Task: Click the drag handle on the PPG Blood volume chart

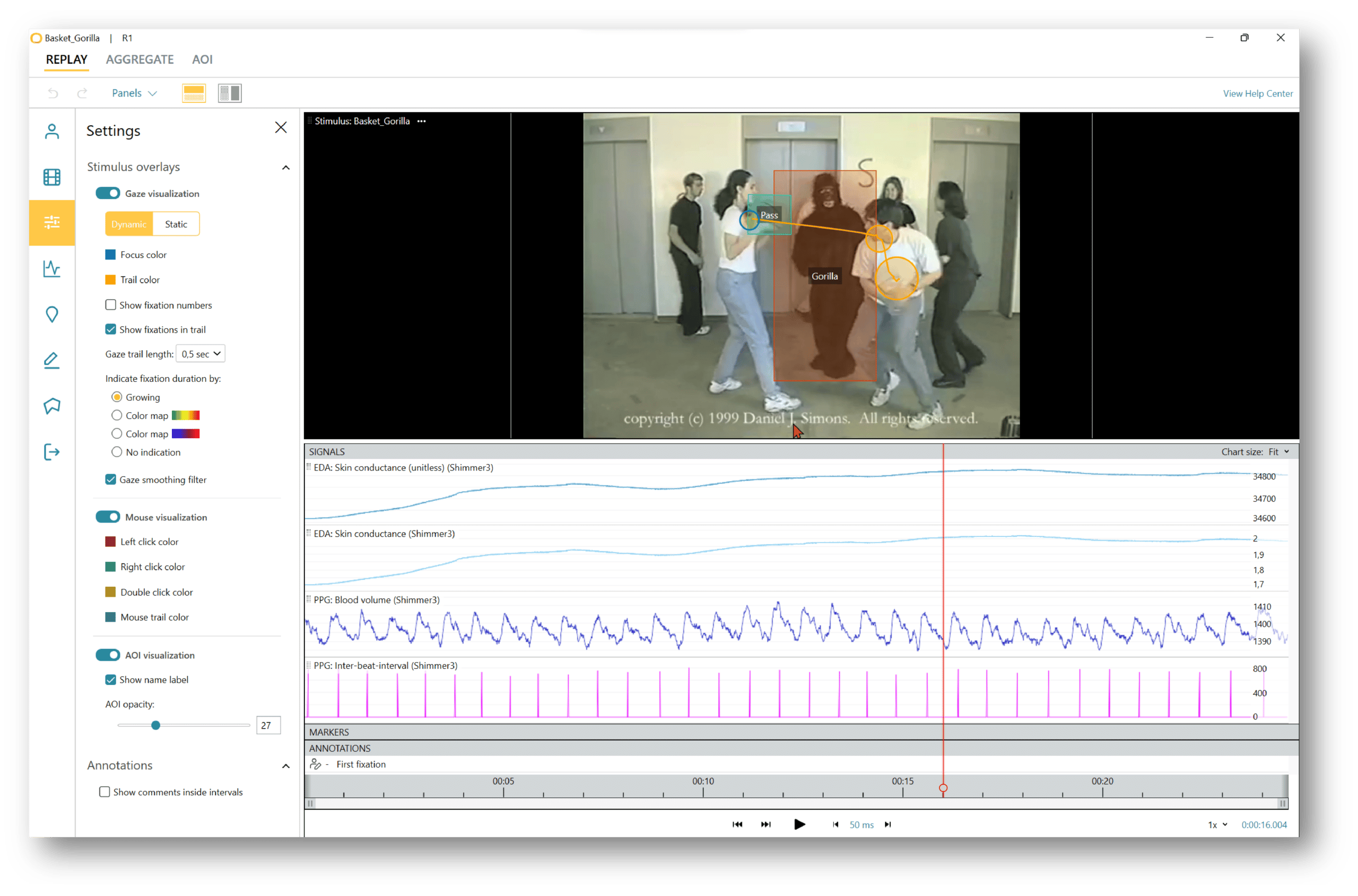Action: (309, 600)
